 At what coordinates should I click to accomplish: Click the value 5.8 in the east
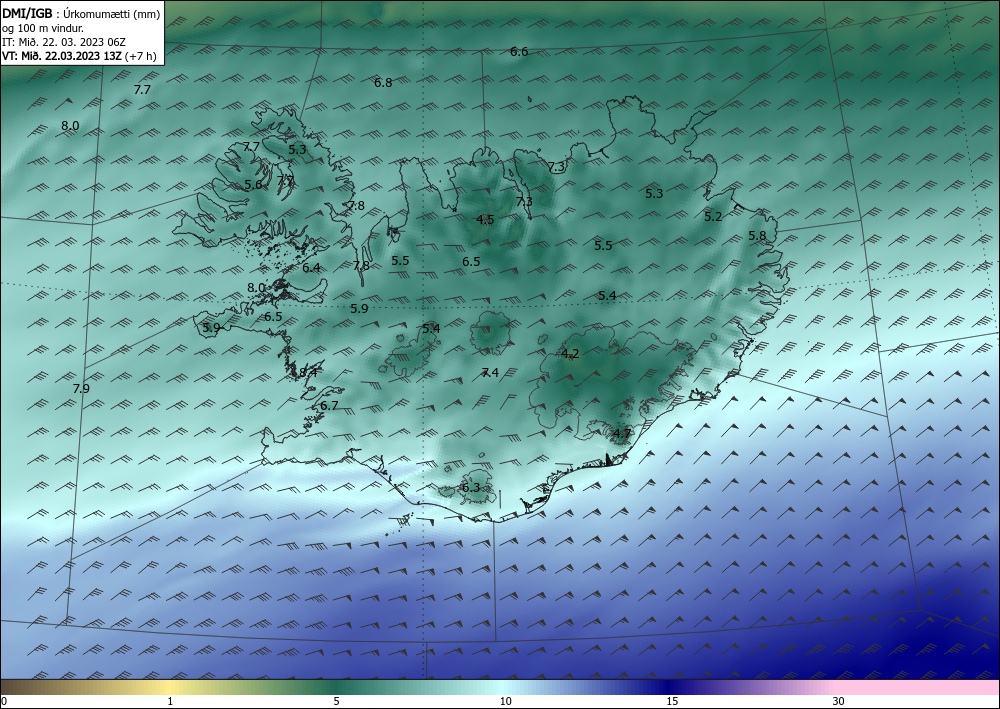[757, 236]
